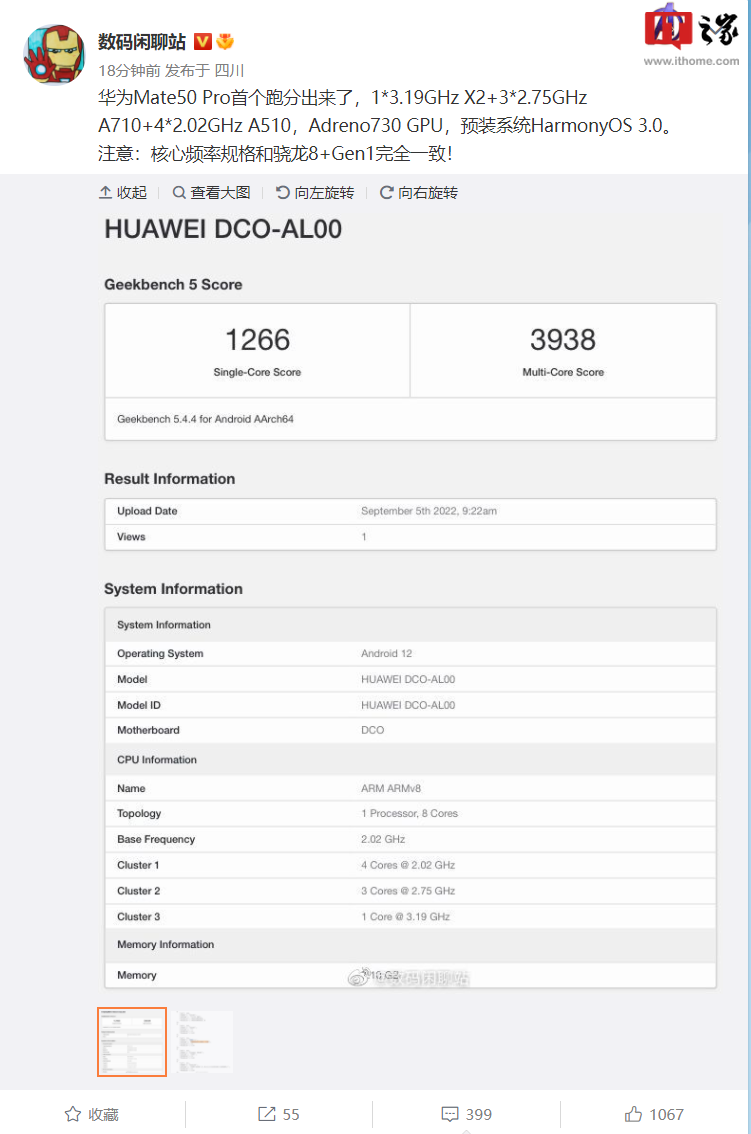Click the Base Frequency value 2.02 GHz
The height and width of the screenshot is (1134, 751).
point(383,839)
